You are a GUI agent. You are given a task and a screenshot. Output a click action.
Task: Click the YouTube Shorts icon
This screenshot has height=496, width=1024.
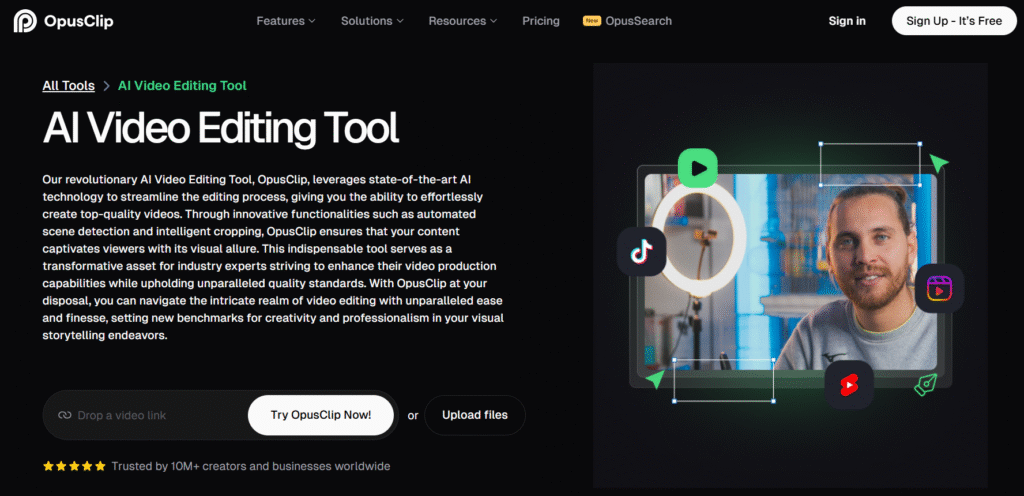[x=848, y=384]
